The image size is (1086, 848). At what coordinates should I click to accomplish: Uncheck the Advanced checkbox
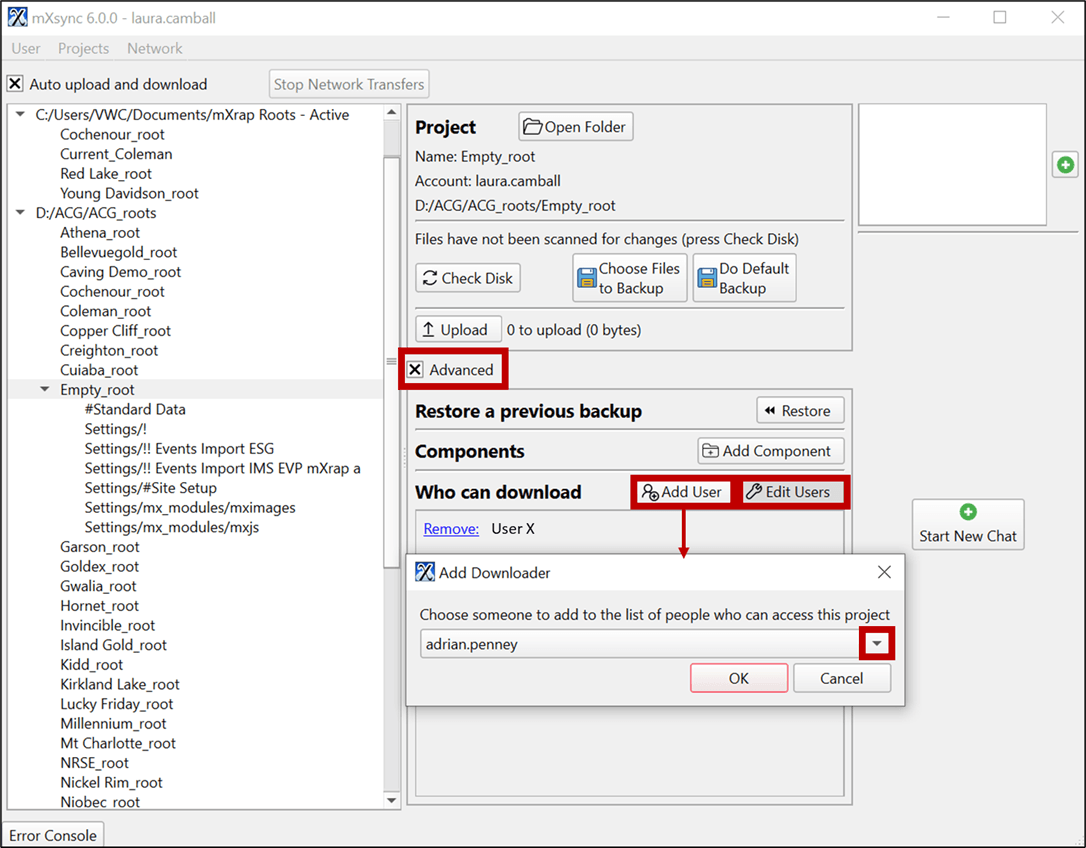click(415, 370)
